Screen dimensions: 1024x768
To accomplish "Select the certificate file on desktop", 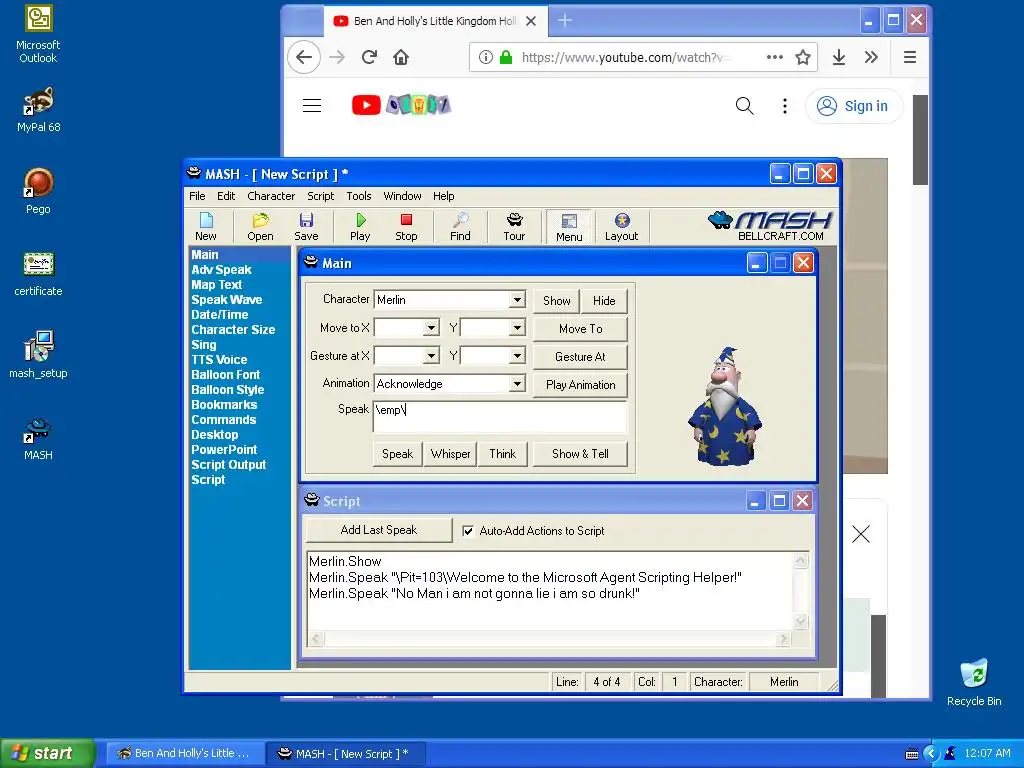I will 38,274.
